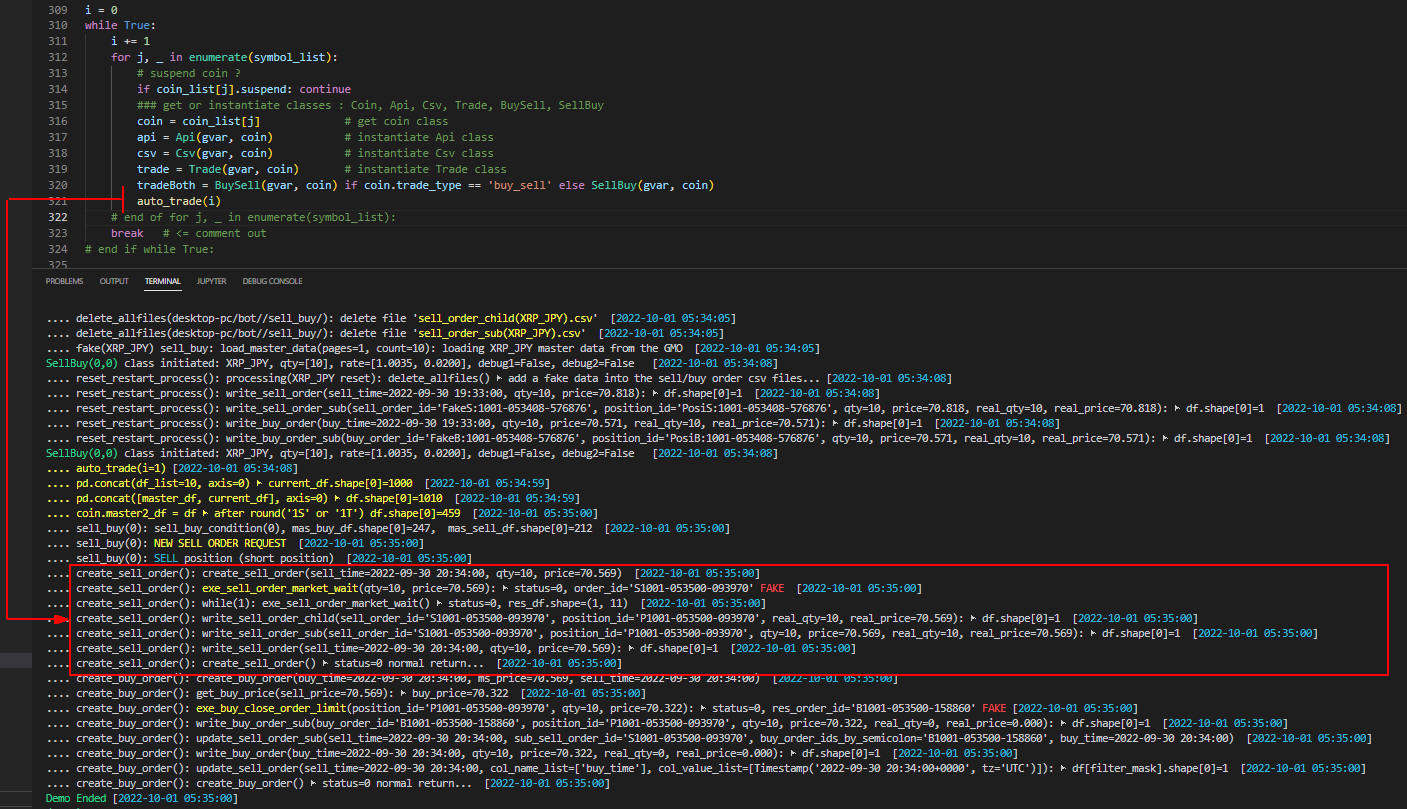Viewport: 1407px width, 809px height.
Task: Click line number 323 in the gutter
Action: pos(58,233)
